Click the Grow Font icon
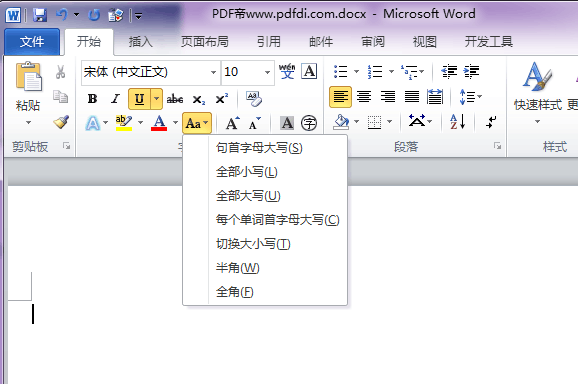Viewport: 578px width, 384px height. 232,123
